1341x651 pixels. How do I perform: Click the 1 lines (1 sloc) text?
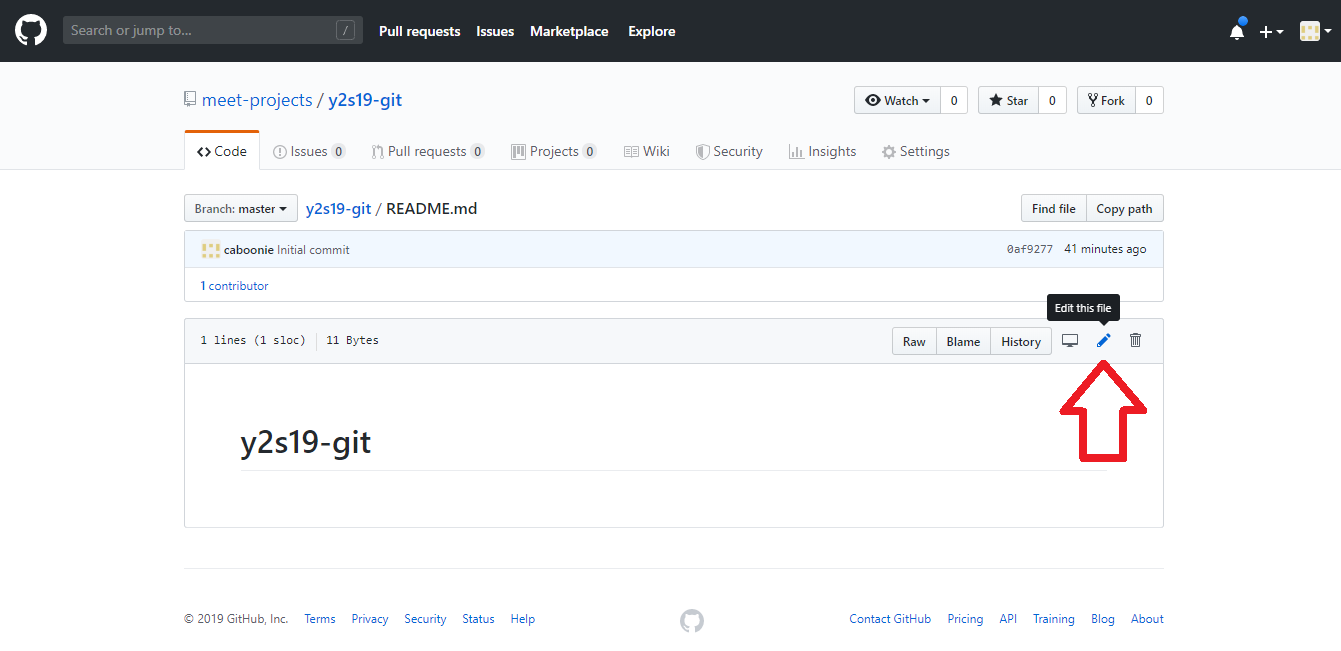[x=253, y=340]
